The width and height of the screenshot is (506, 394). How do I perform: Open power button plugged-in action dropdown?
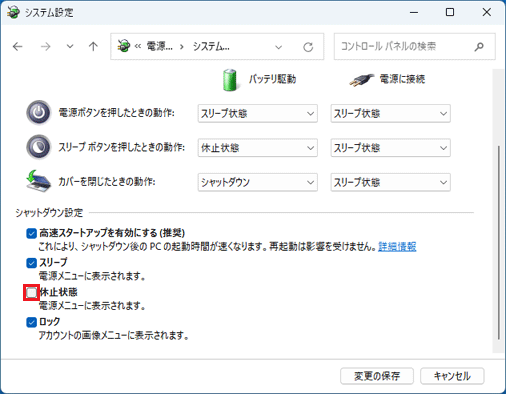[x=391, y=114]
